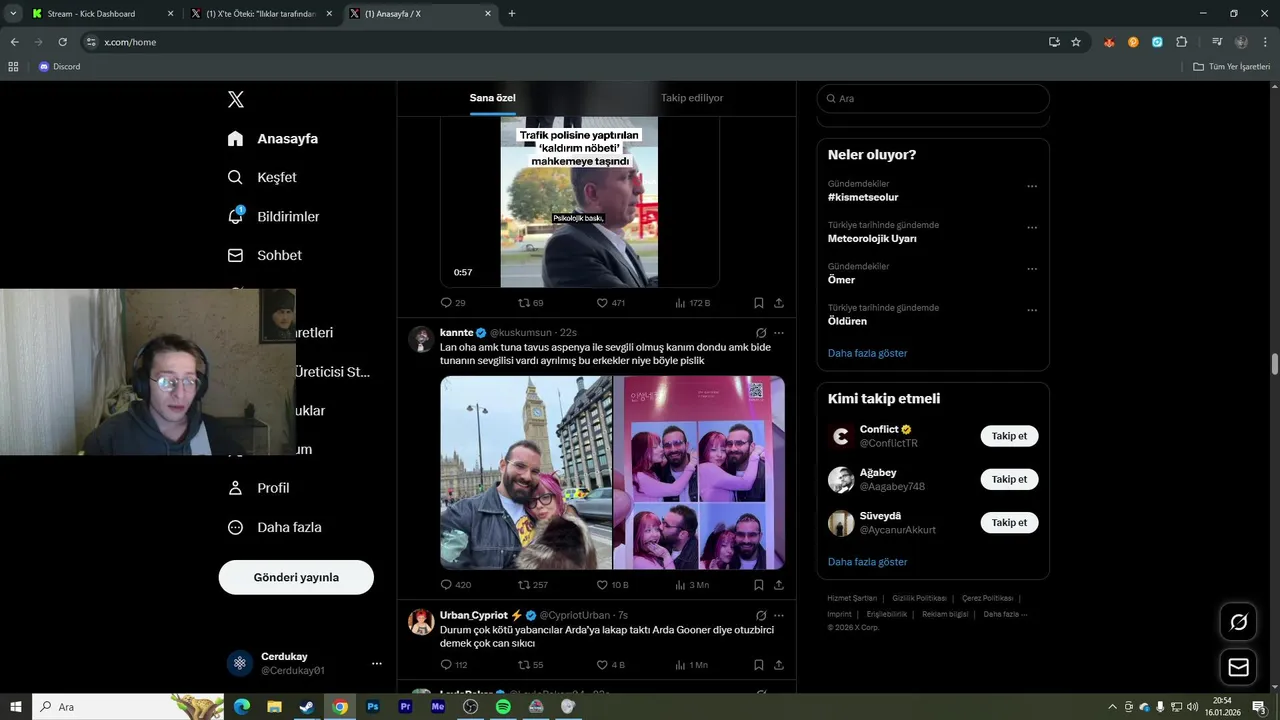Open options for #kismetseolur trend
The height and width of the screenshot is (720, 1280).
(1032, 186)
